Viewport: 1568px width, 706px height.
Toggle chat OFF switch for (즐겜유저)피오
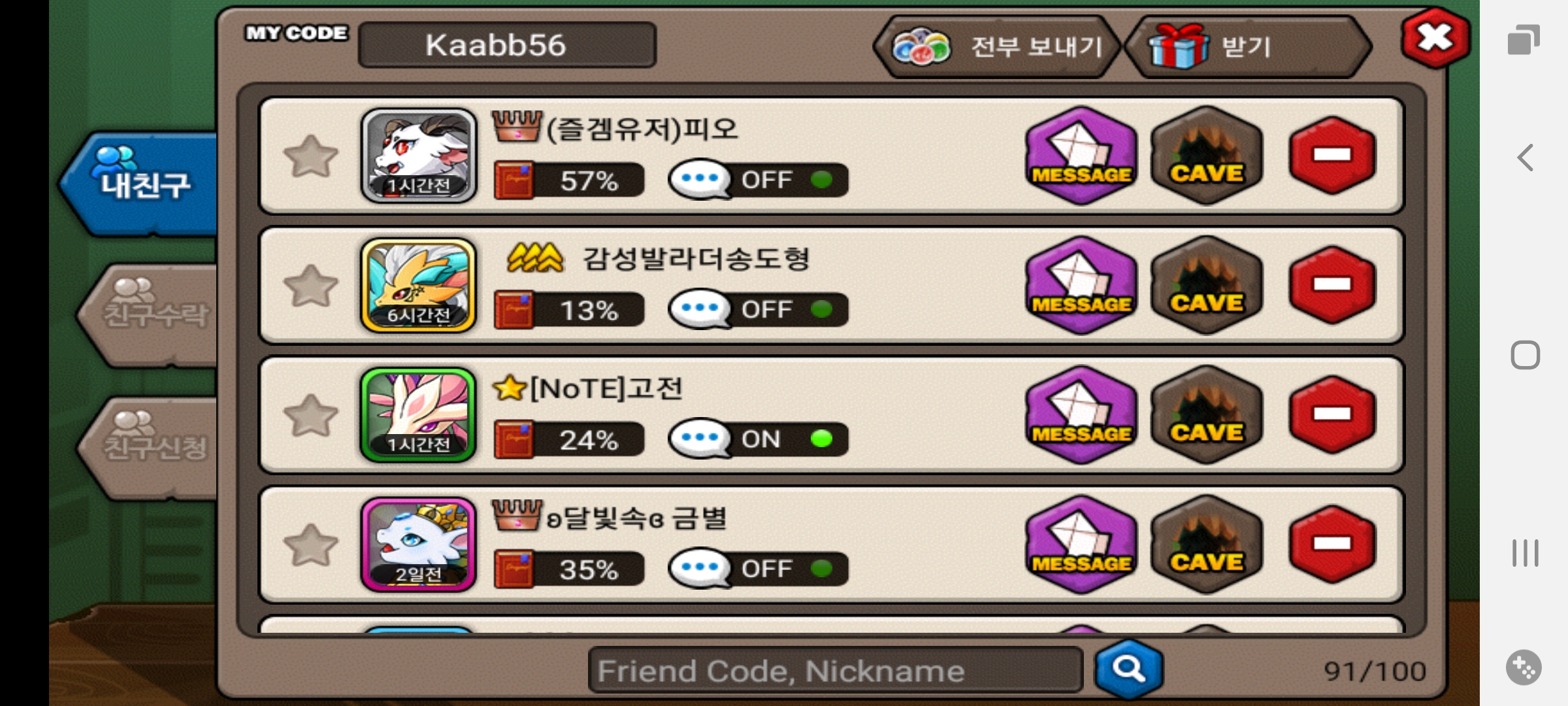pyautogui.click(x=759, y=179)
